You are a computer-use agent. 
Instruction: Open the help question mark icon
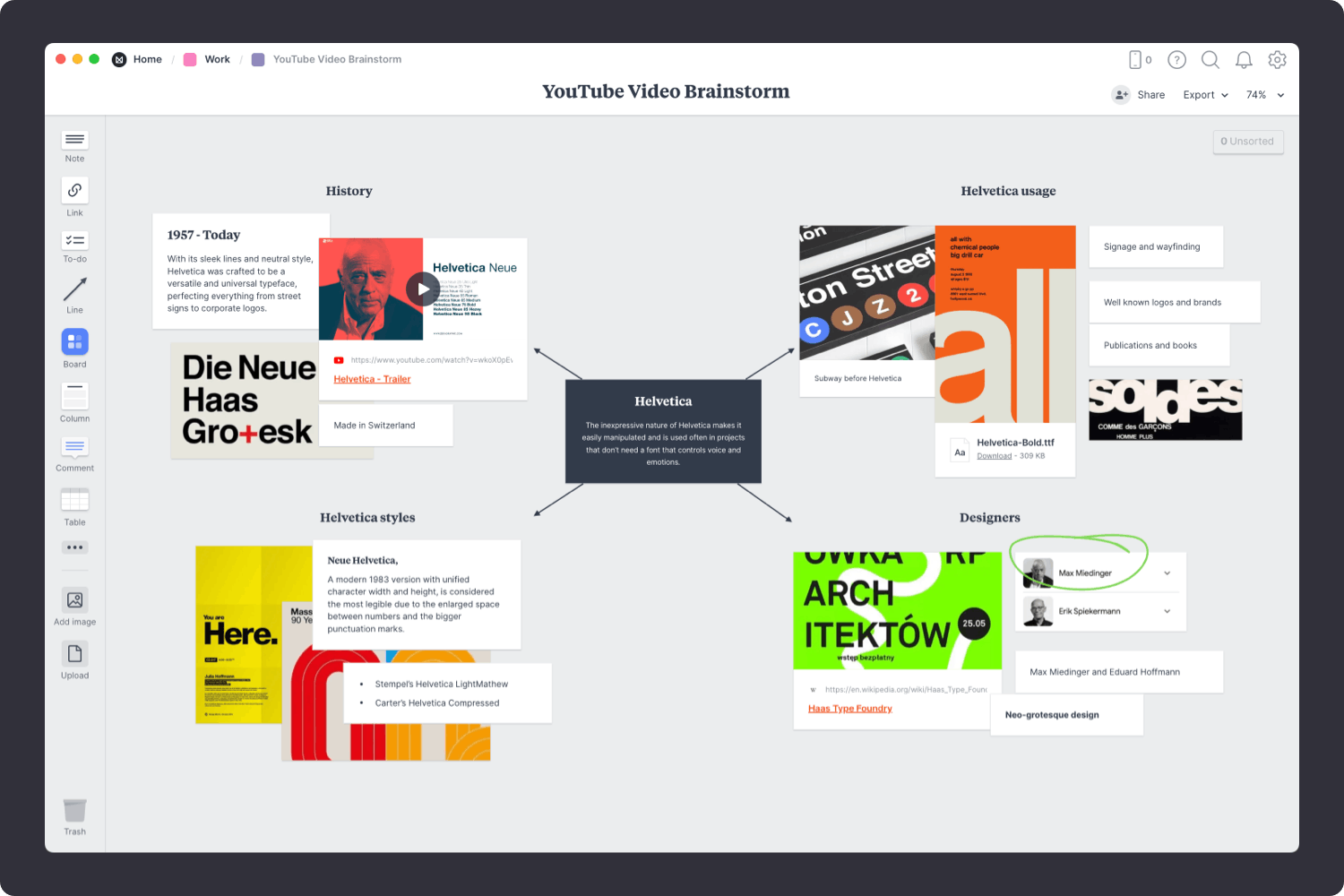tap(1176, 60)
